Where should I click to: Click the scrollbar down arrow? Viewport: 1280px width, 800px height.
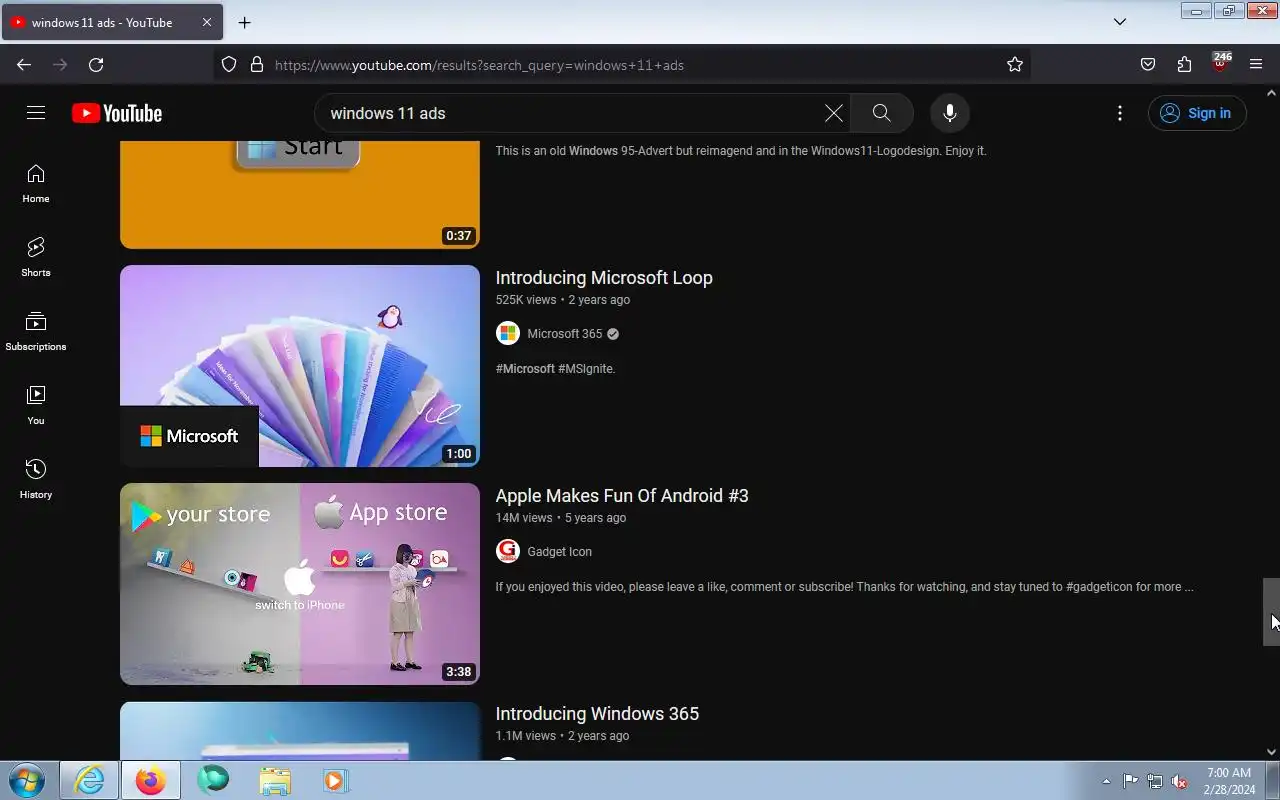point(1272,752)
